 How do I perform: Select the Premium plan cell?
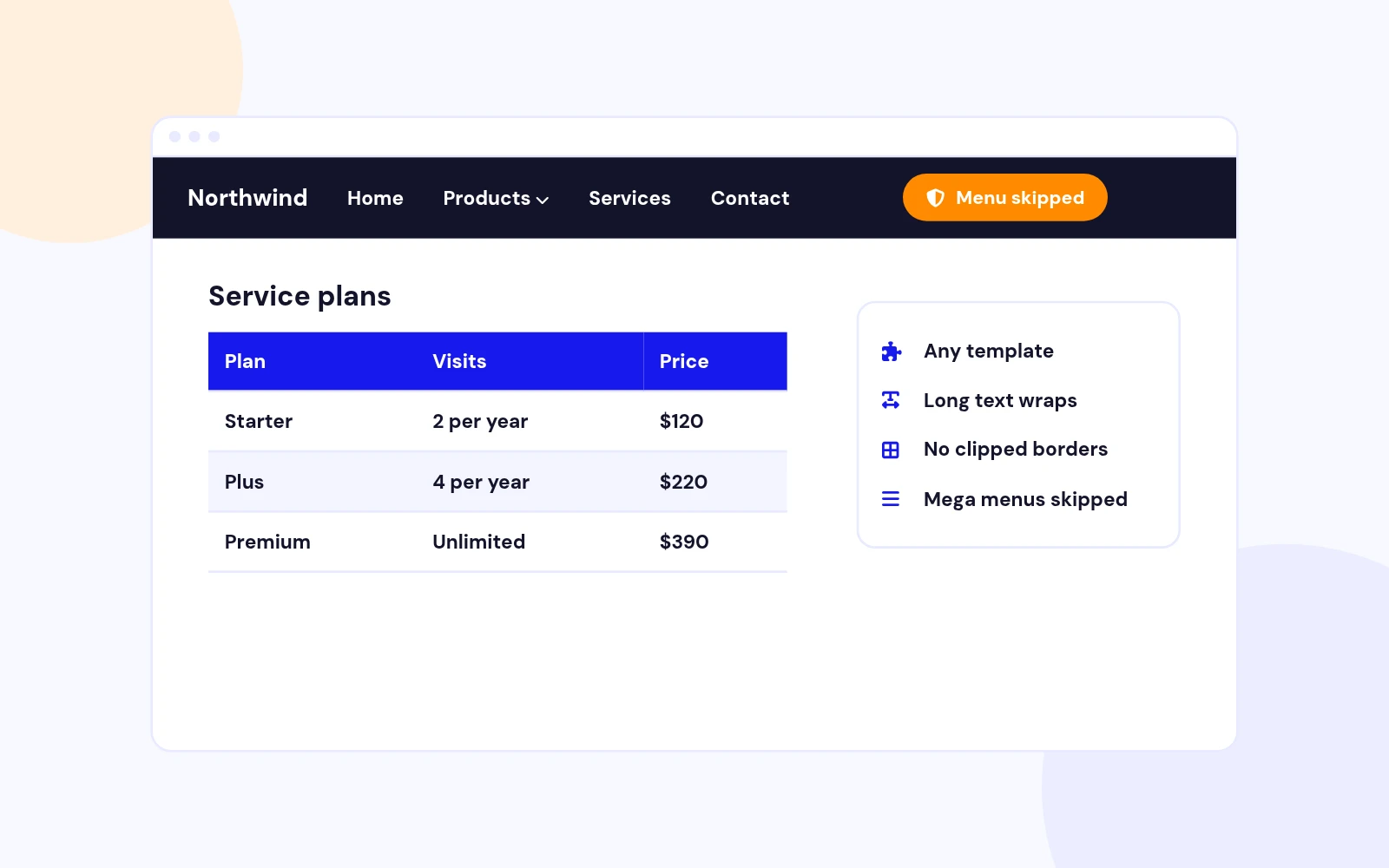313,542
